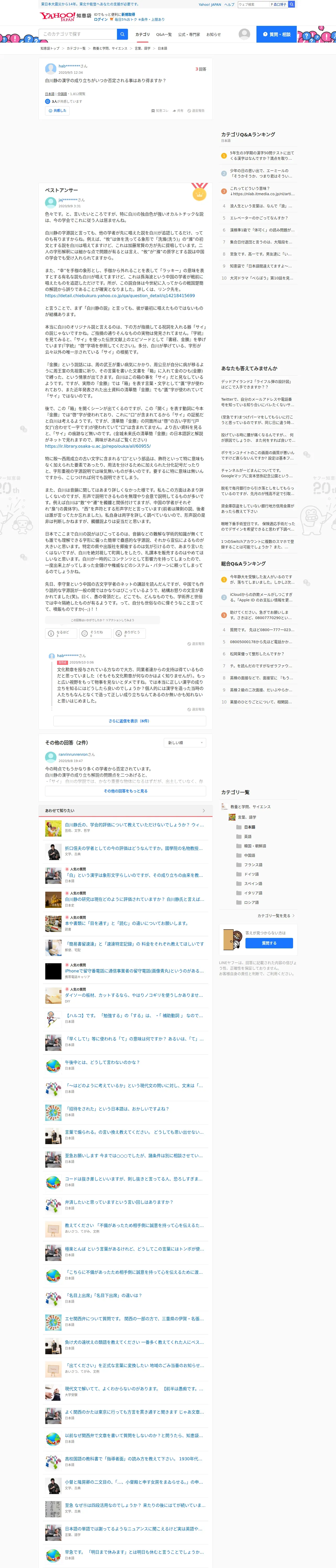336x1568 pixels.
Task: Click the 中国語 category folder icon
Action: tap(239, 855)
